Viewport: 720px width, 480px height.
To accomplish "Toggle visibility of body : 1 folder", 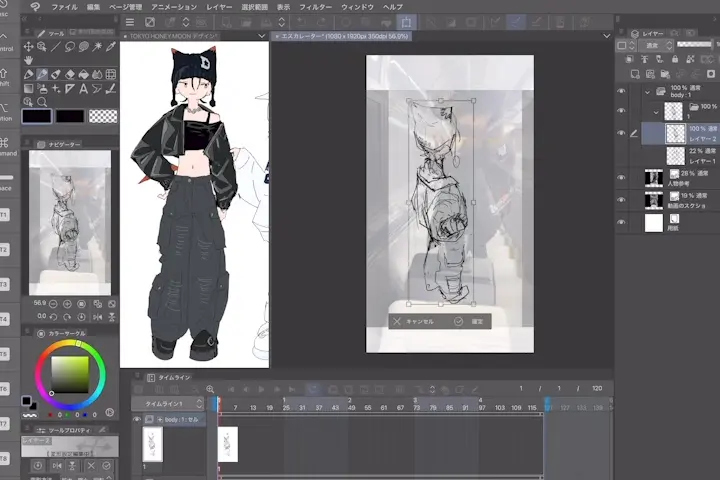I will point(622,92).
